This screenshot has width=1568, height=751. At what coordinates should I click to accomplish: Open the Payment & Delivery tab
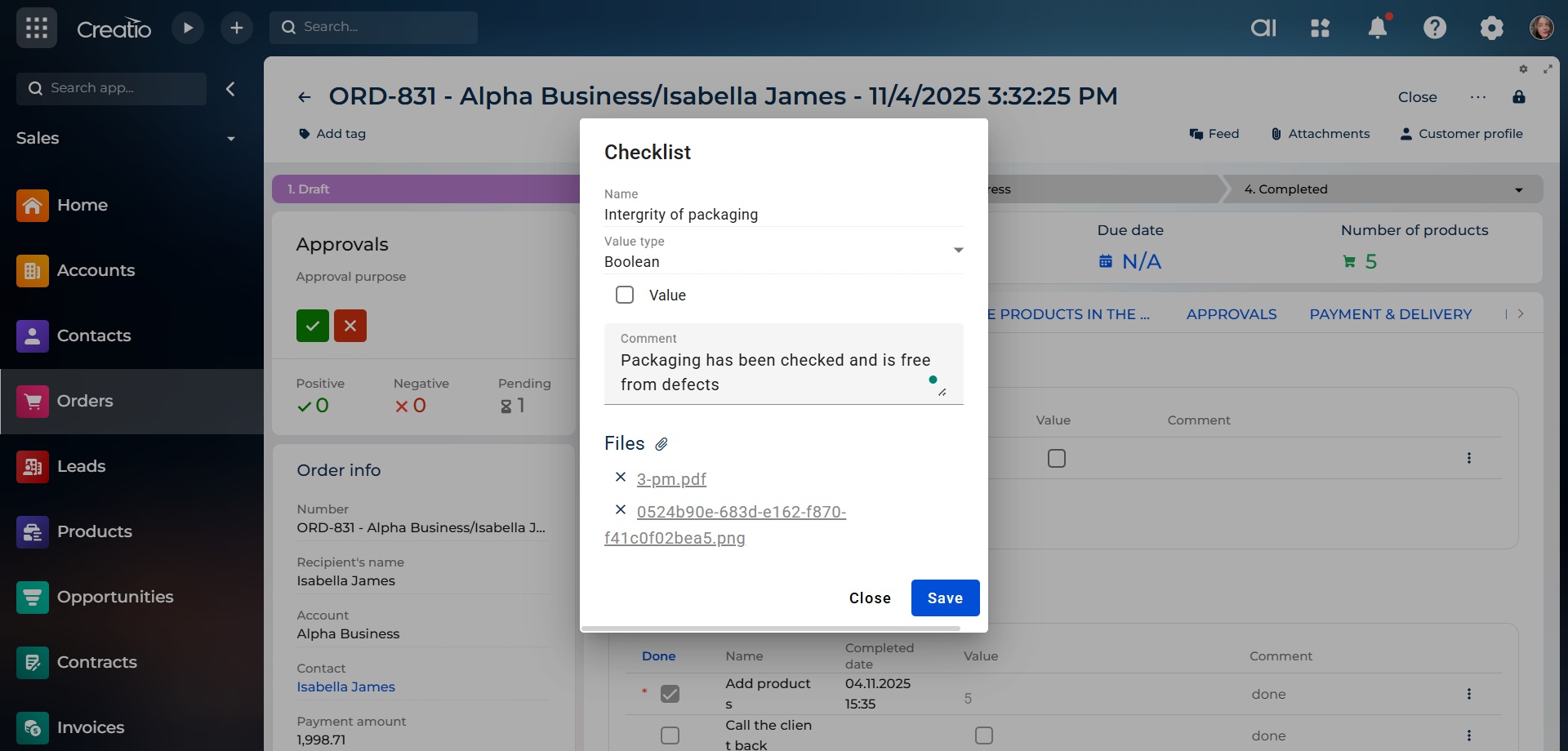pos(1390,314)
